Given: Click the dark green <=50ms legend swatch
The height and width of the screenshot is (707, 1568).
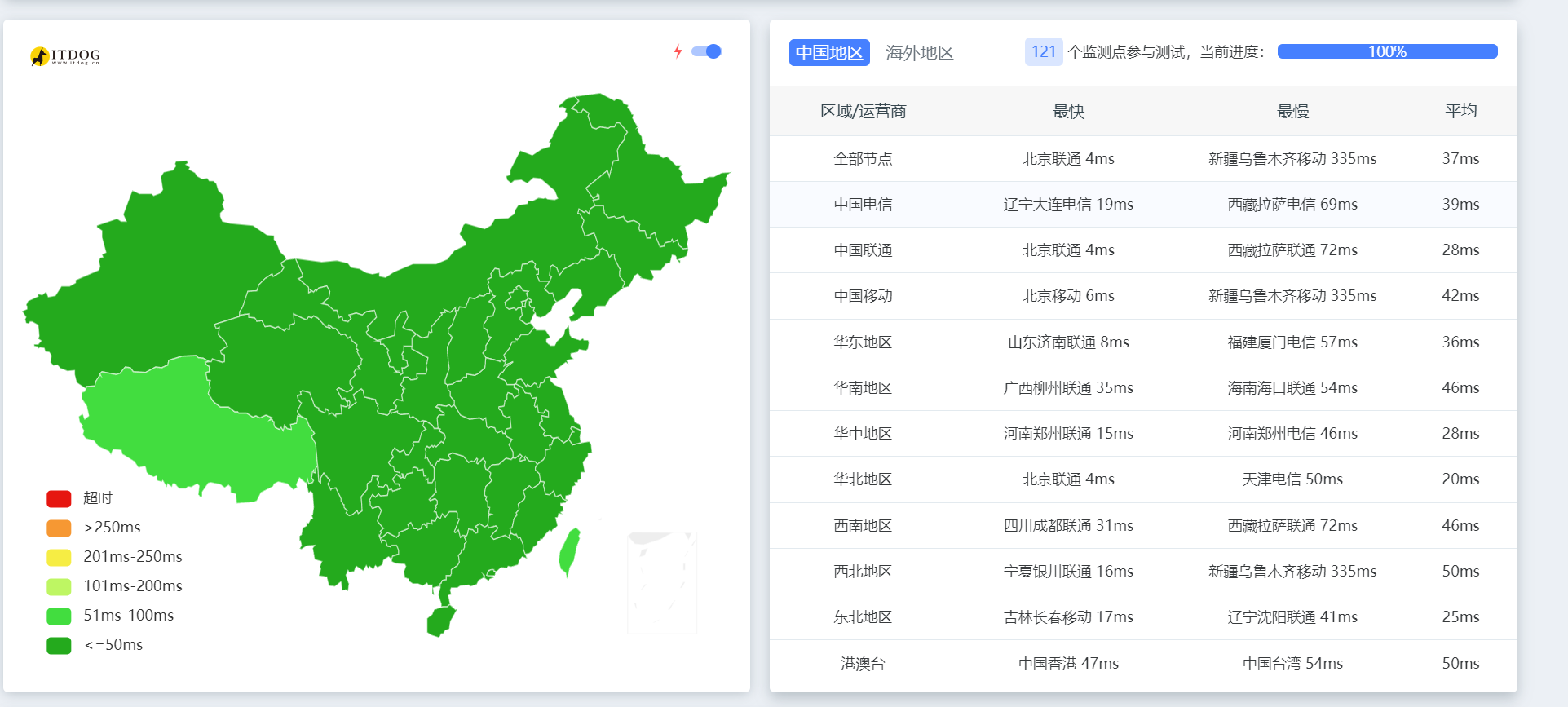Looking at the screenshot, I should click(59, 645).
